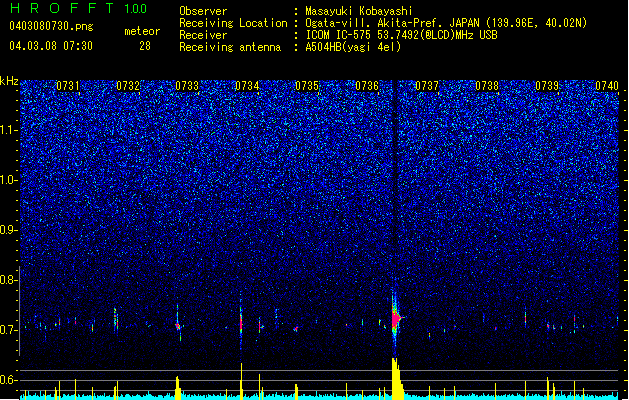629x400 pixels.
Task: Click the 0740 time marker
Action: point(607,86)
